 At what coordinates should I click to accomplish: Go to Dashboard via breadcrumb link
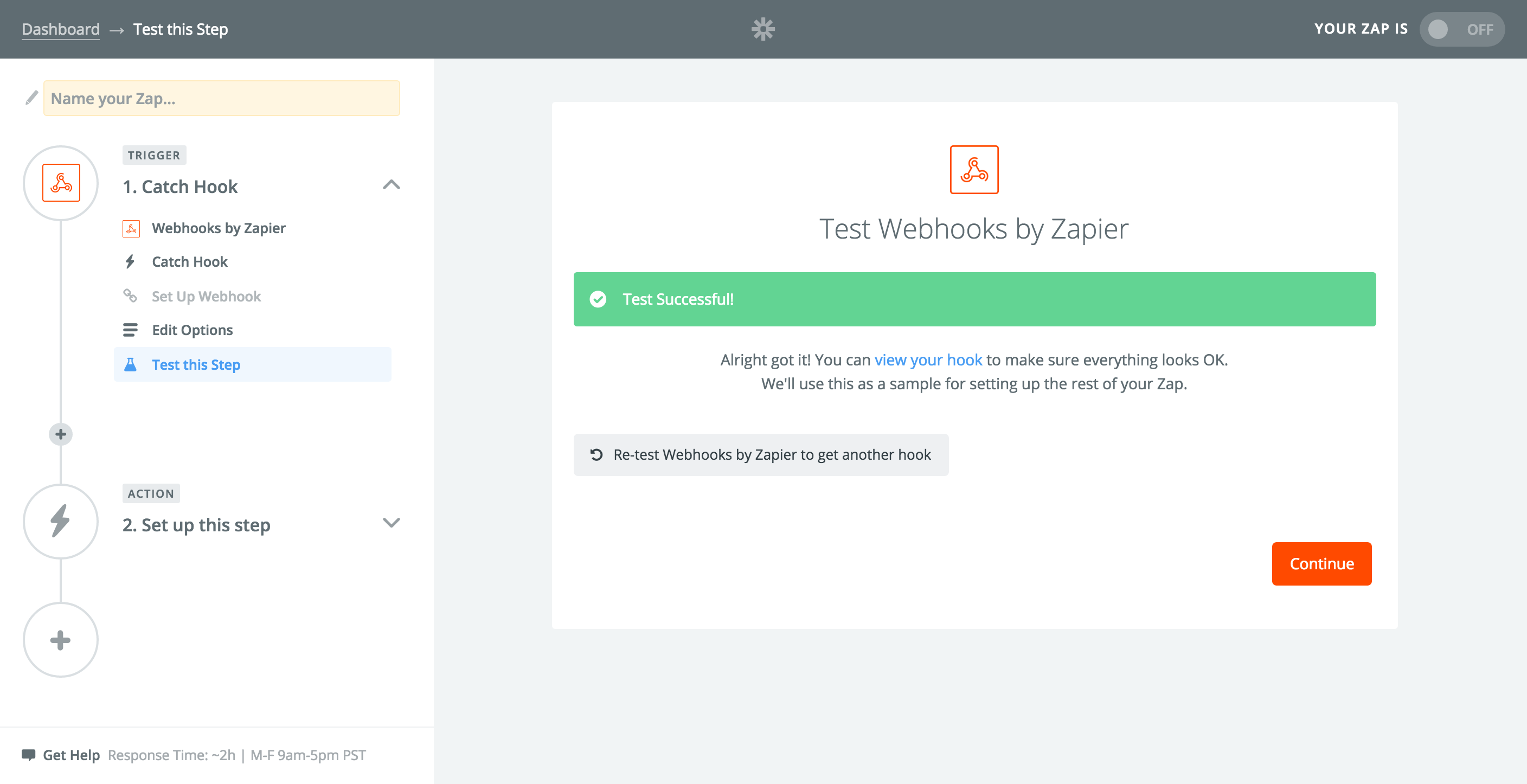pyautogui.click(x=61, y=29)
